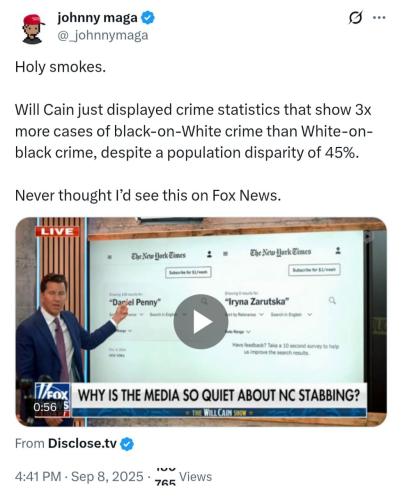Open johnny maga's profile avatar

32,29
